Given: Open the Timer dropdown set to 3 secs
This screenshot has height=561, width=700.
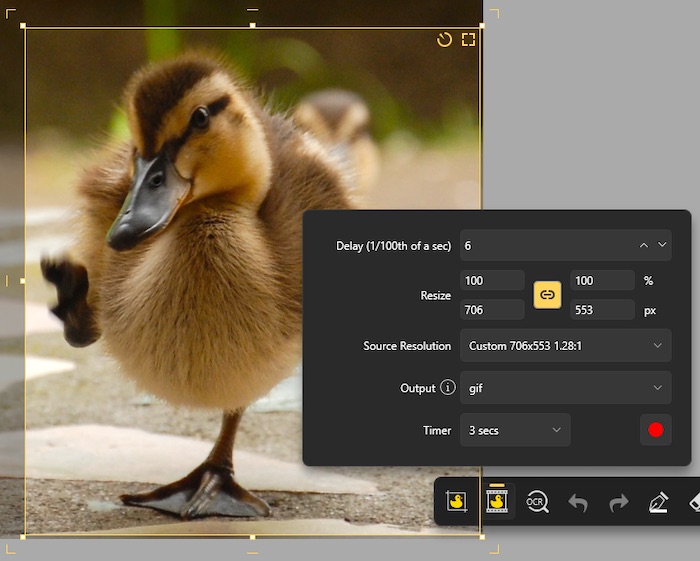Looking at the screenshot, I should click(515, 430).
